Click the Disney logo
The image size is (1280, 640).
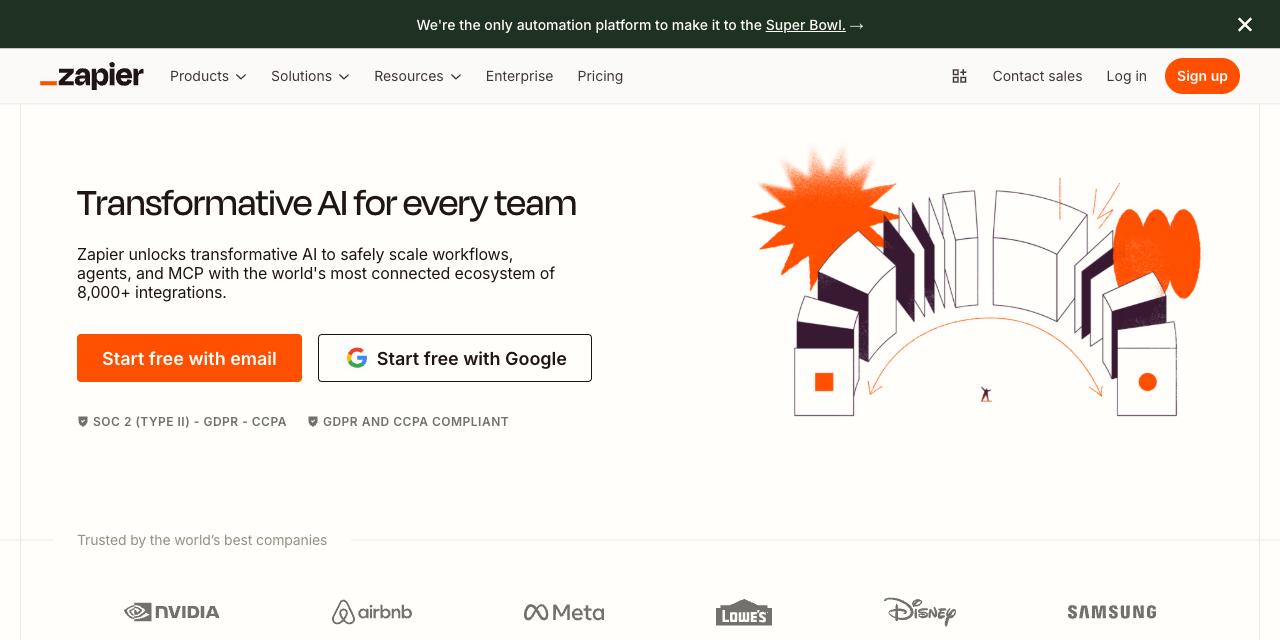tap(920, 611)
